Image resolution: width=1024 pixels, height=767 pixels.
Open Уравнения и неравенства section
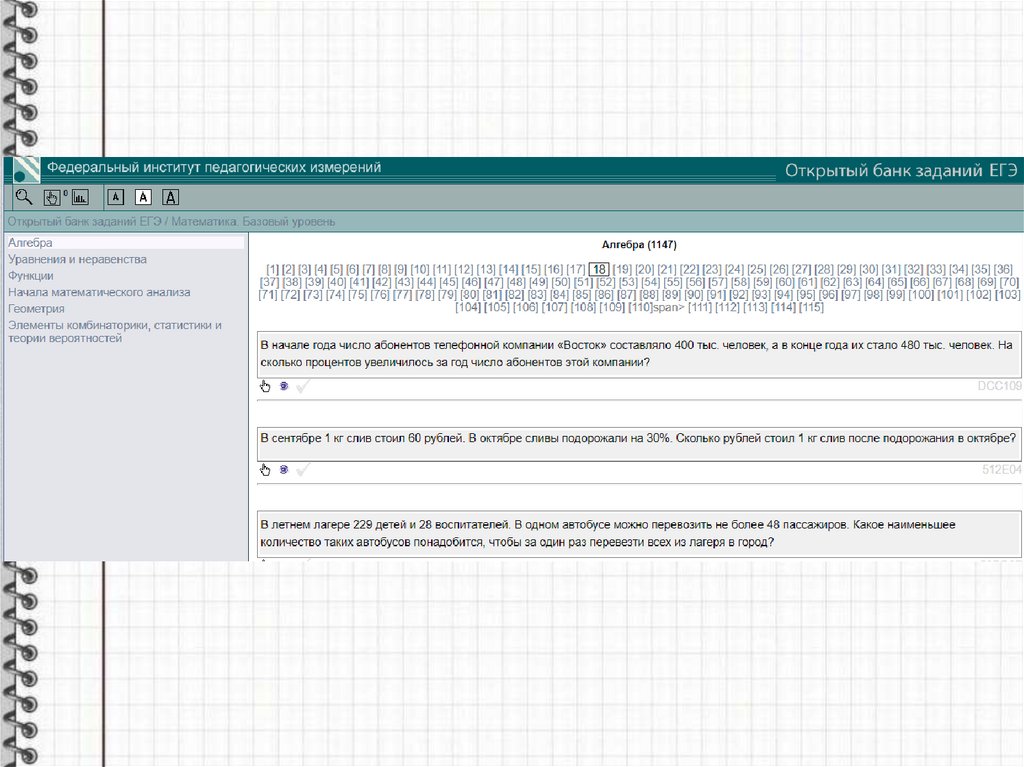point(77,260)
